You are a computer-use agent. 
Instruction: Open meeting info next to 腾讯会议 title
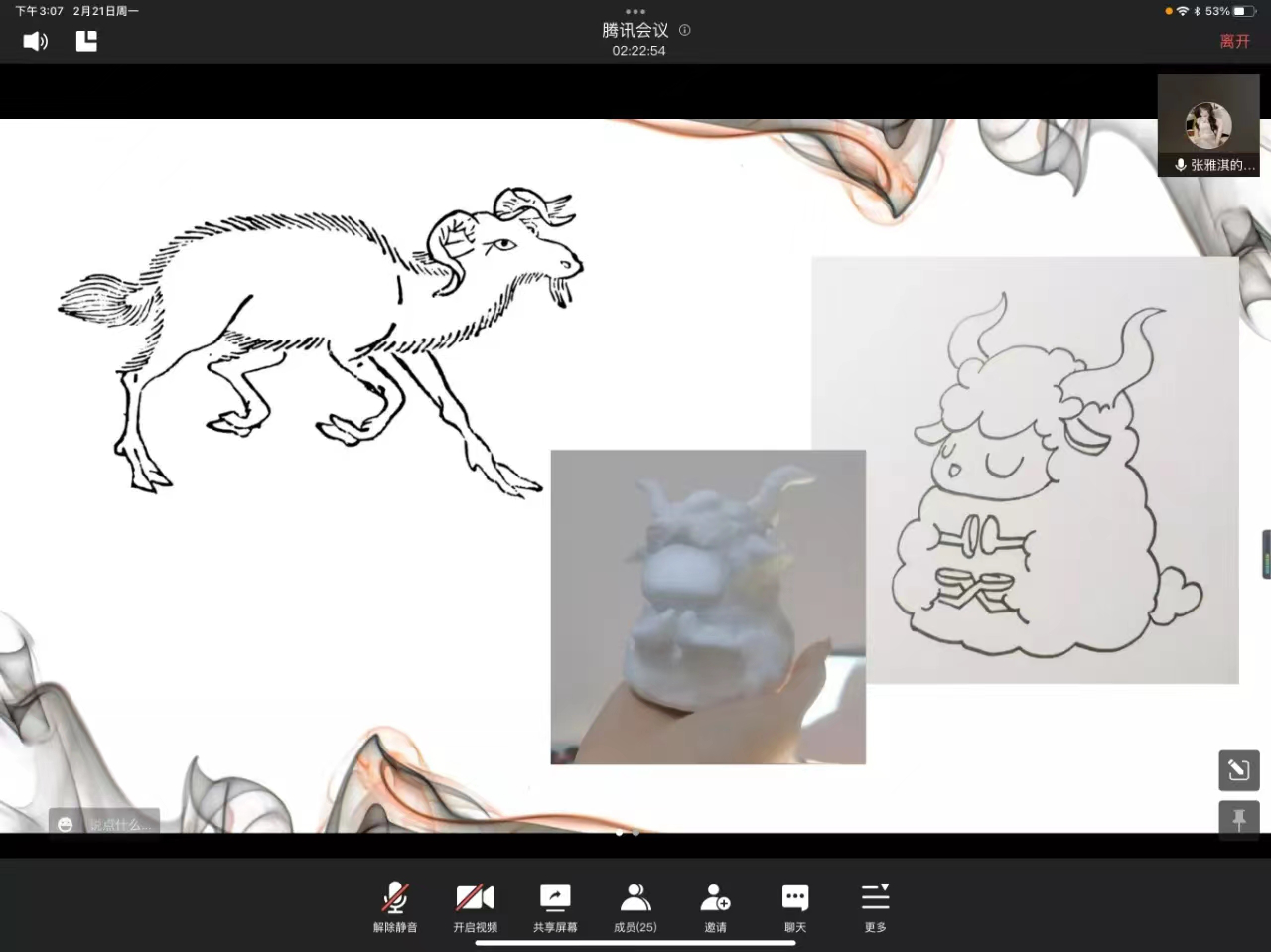(x=684, y=30)
